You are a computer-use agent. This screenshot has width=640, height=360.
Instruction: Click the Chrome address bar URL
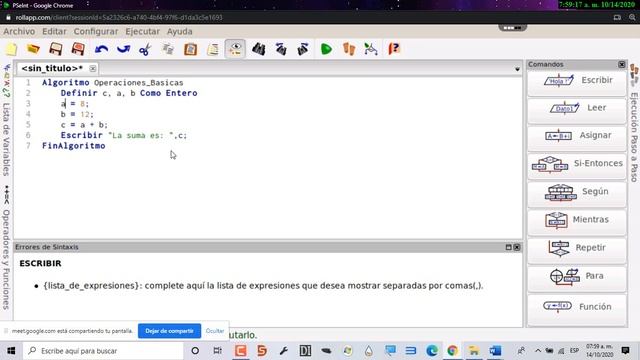pos(119,18)
